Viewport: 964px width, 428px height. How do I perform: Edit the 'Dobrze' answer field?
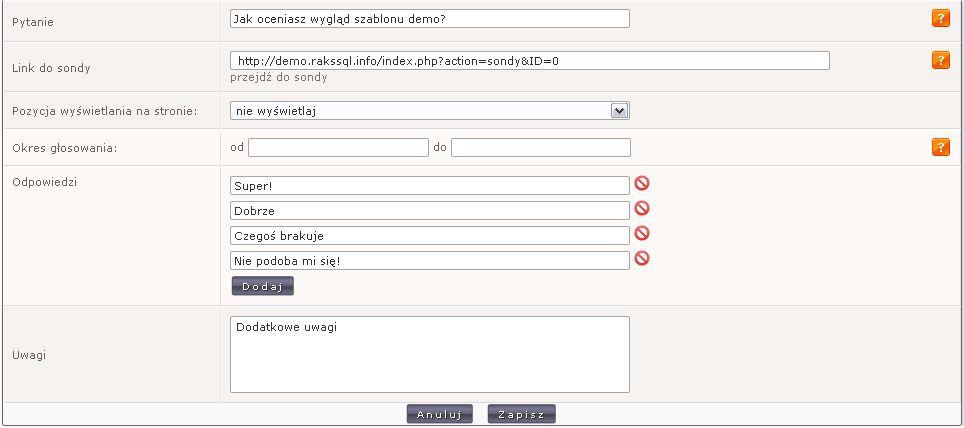coord(430,210)
